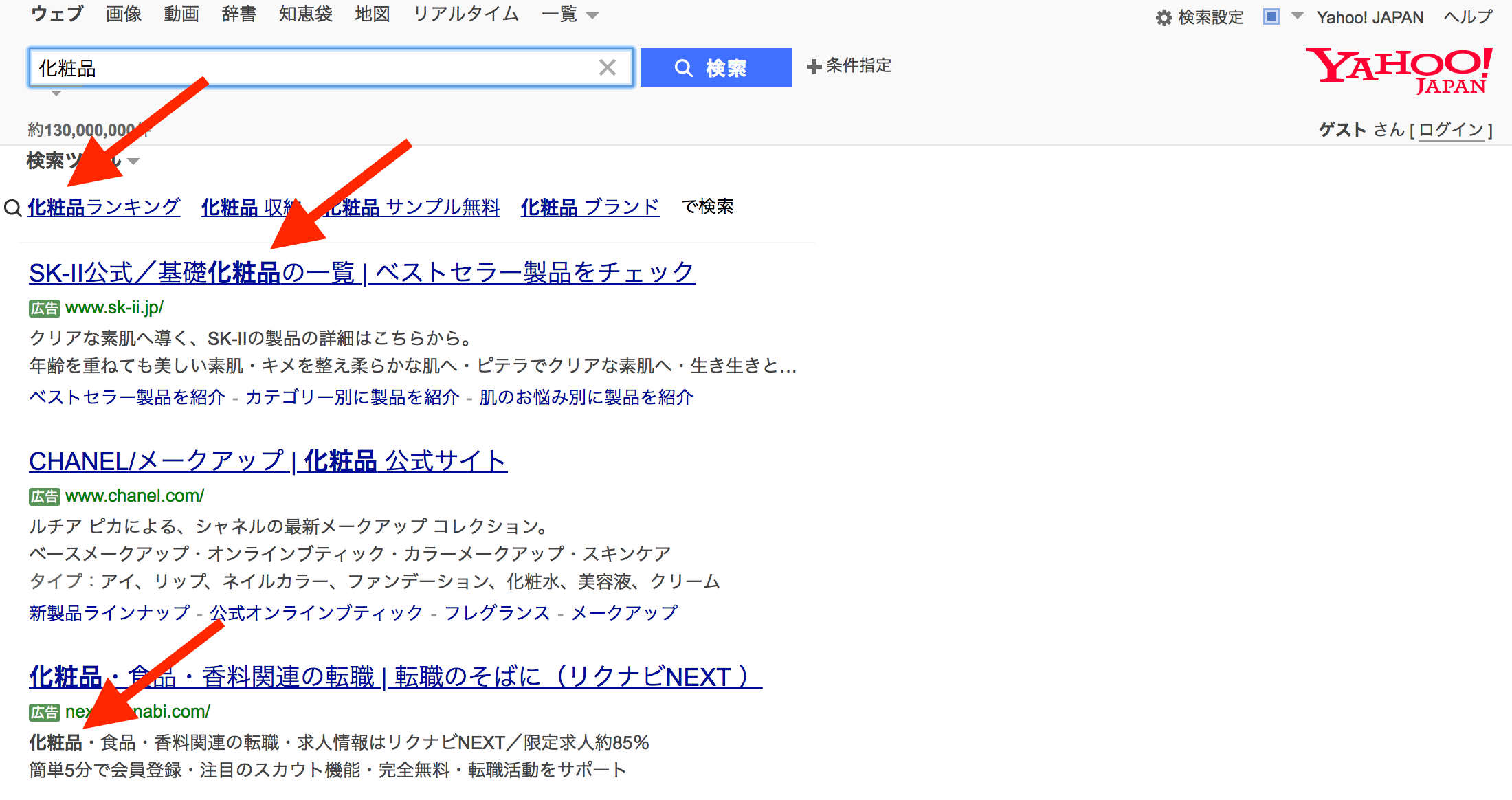1512x800 pixels.
Task: Open the Yahoo! JAPAN link at the top
Action: (1370, 17)
